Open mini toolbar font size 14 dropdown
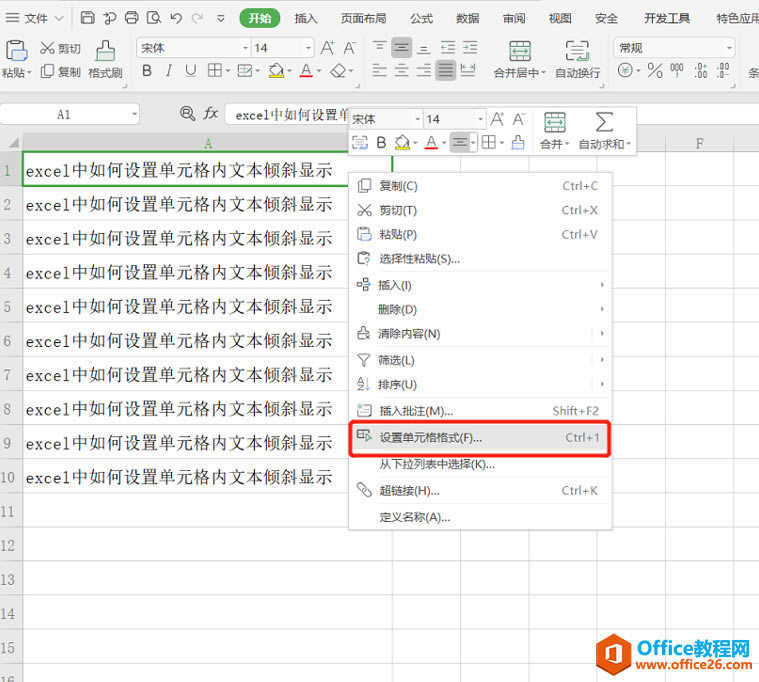The image size is (759, 682). [480, 119]
